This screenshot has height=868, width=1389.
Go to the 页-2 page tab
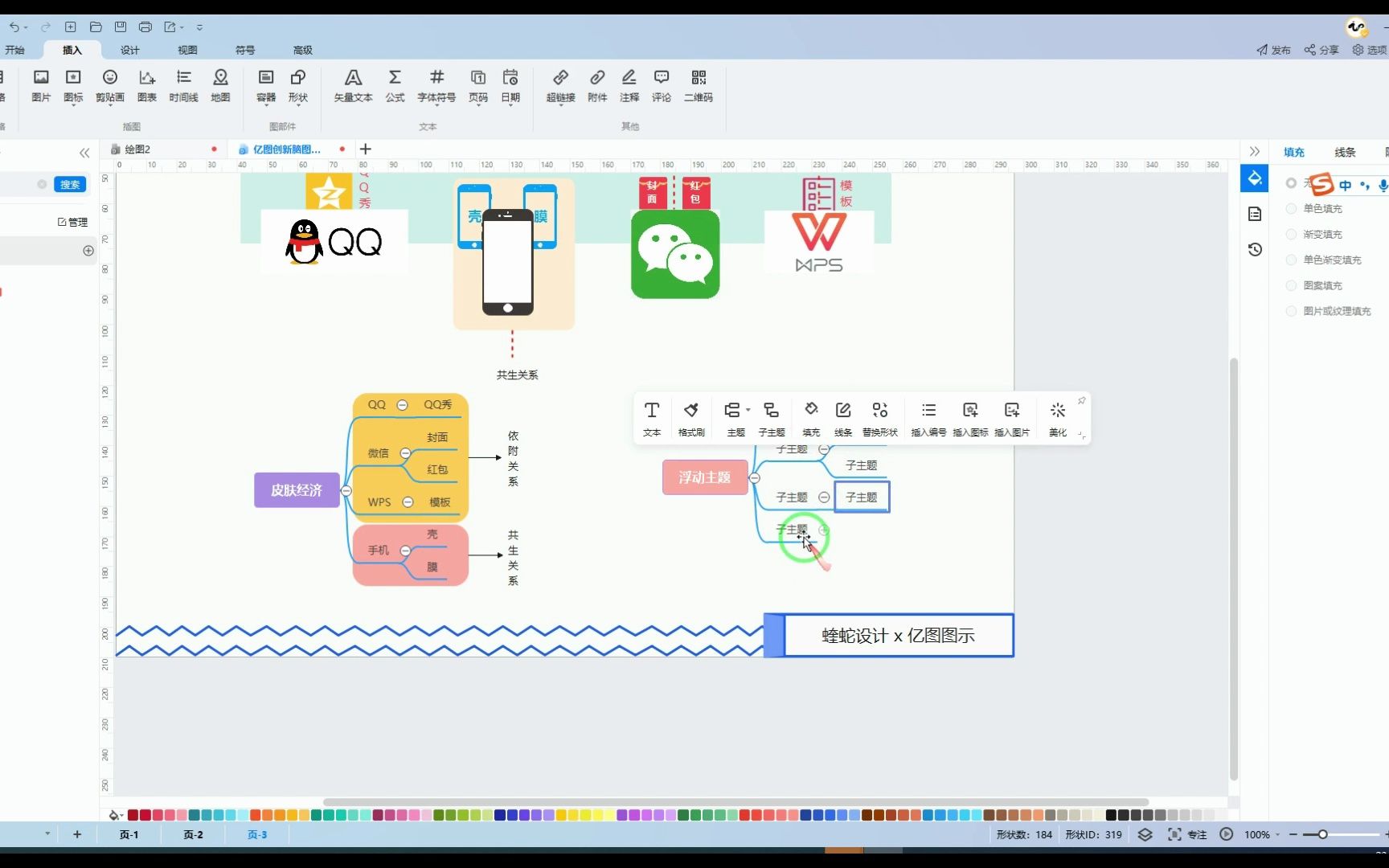(193, 835)
